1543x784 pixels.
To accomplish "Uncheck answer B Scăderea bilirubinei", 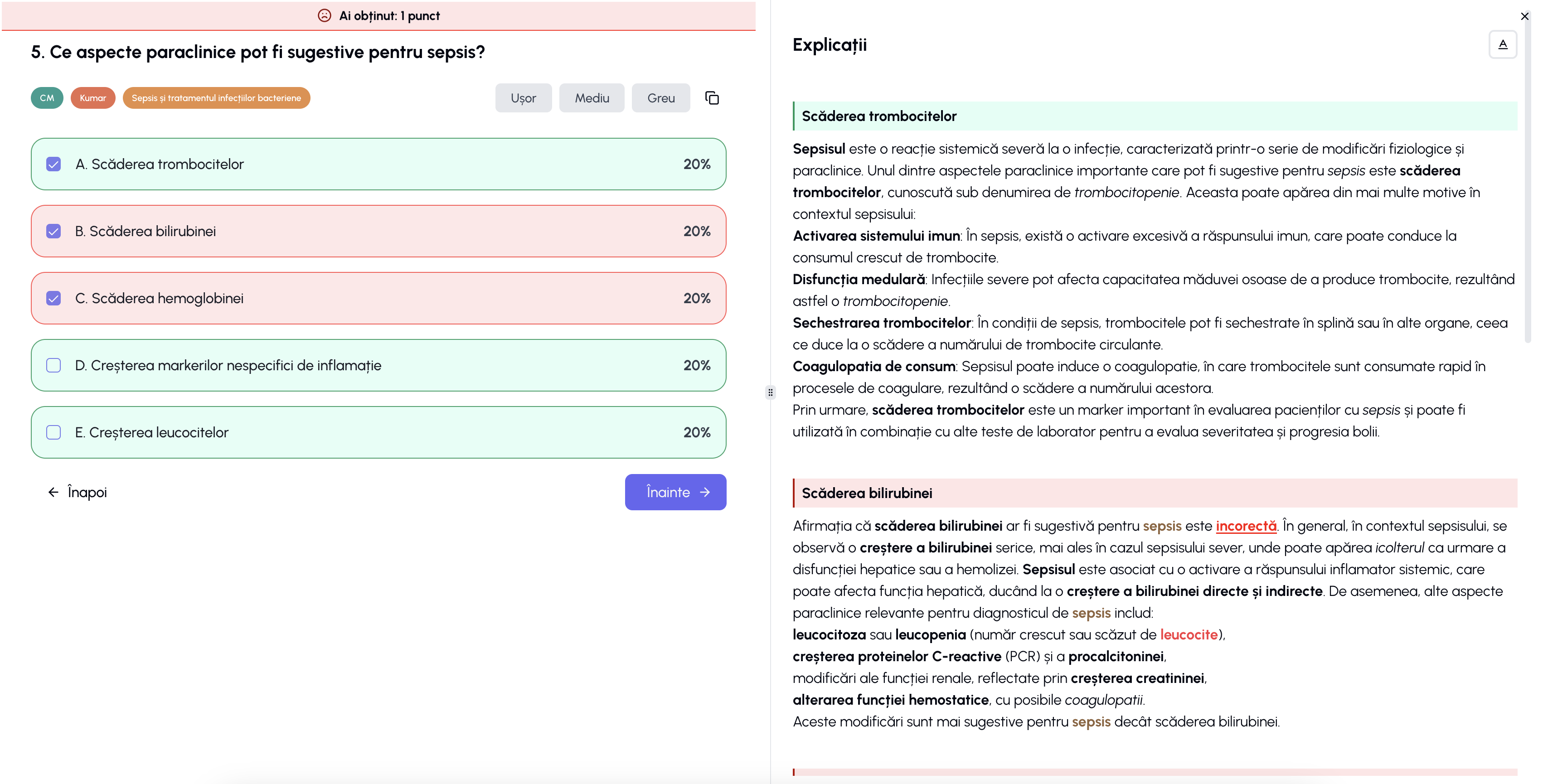I will [x=54, y=231].
